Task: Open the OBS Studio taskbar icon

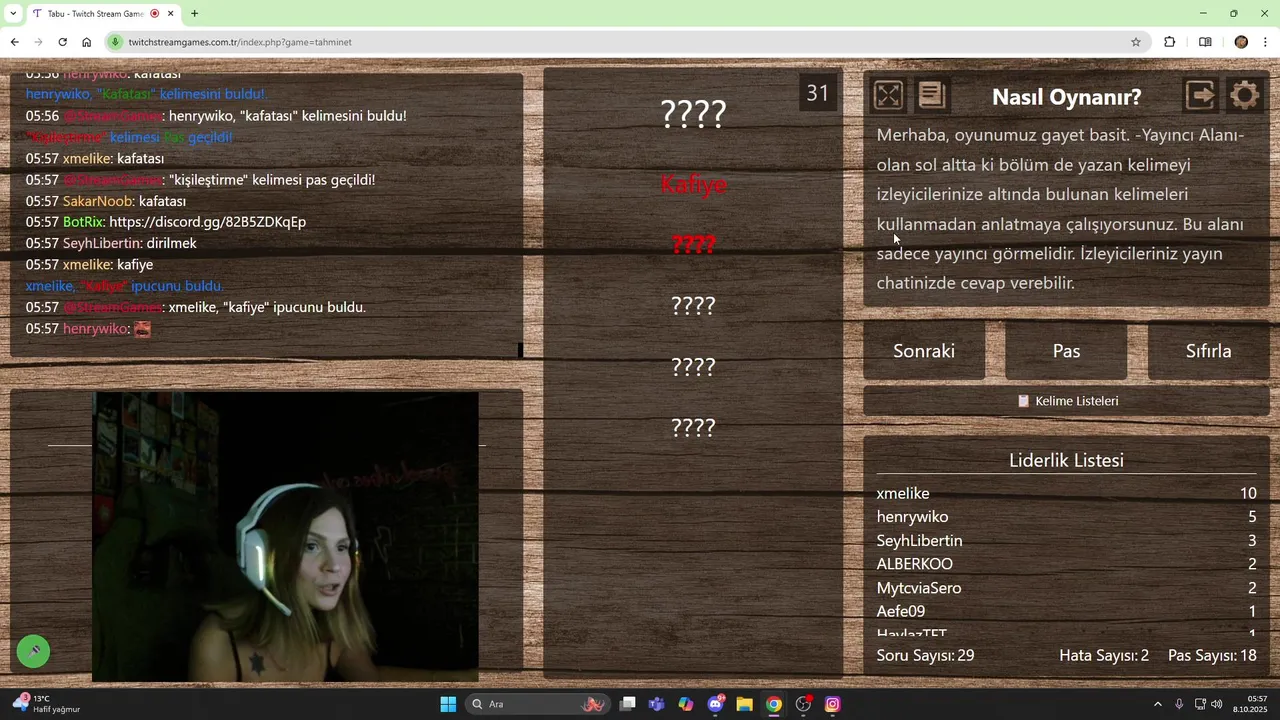Action: [x=803, y=704]
